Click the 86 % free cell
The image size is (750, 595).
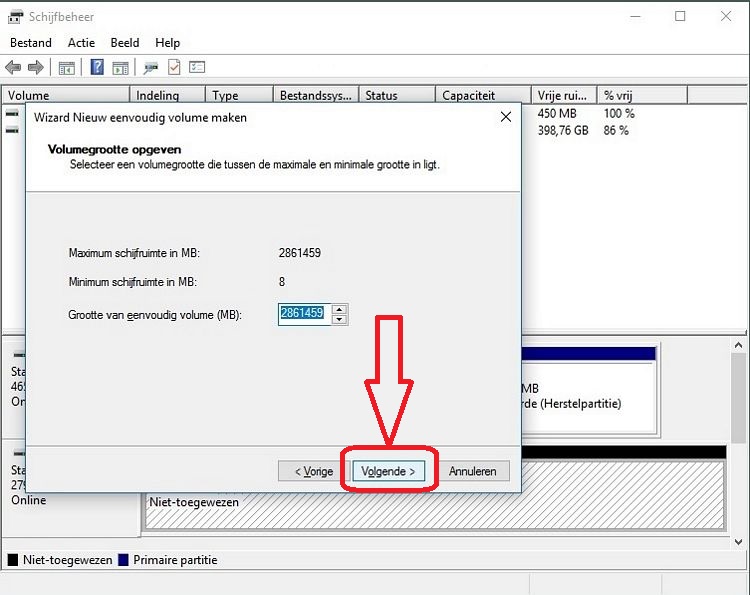pos(616,130)
